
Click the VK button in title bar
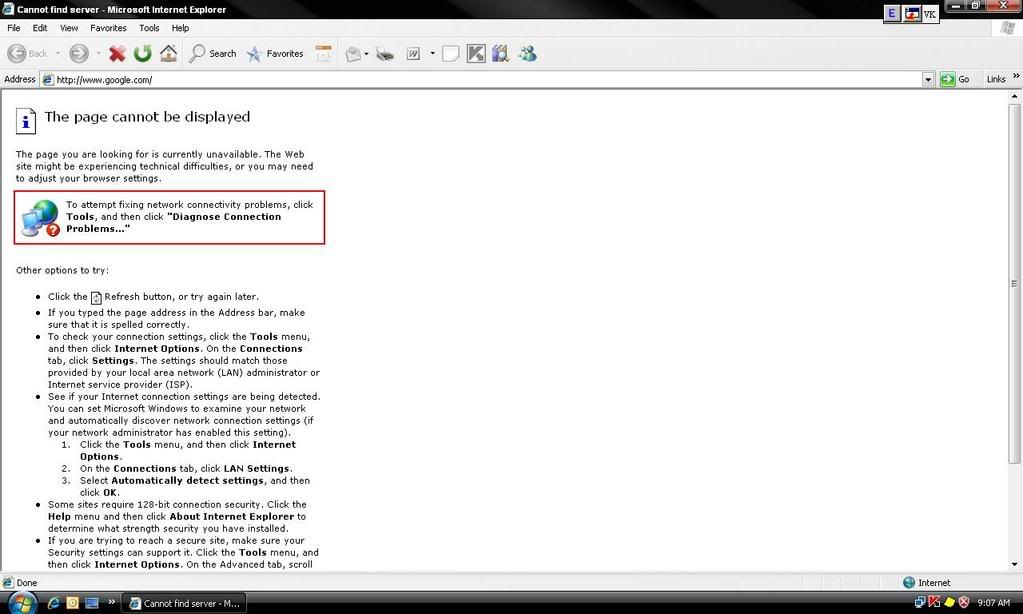[x=930, y=14]
